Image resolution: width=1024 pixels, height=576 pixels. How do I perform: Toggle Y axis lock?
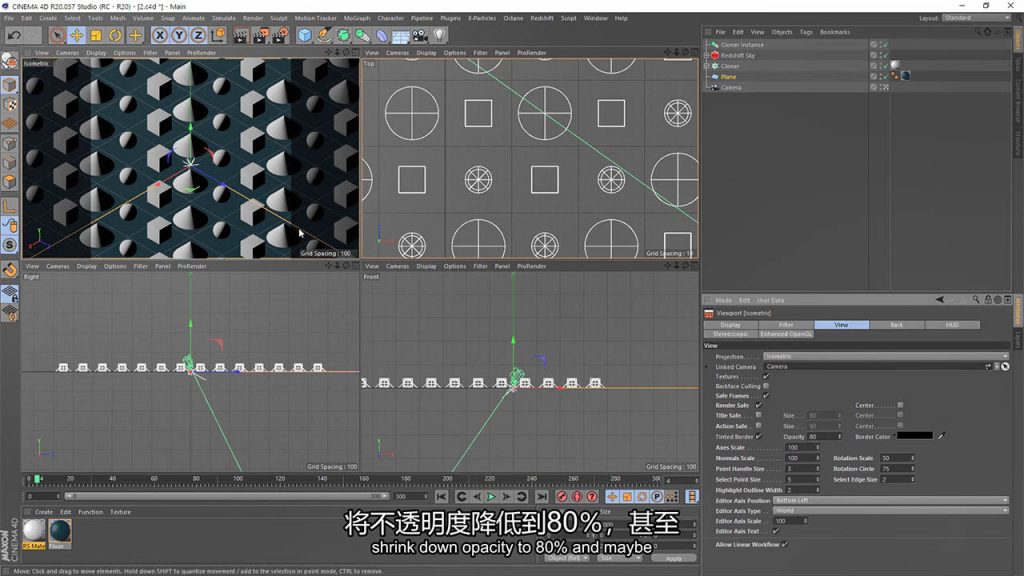pos(179,35)
